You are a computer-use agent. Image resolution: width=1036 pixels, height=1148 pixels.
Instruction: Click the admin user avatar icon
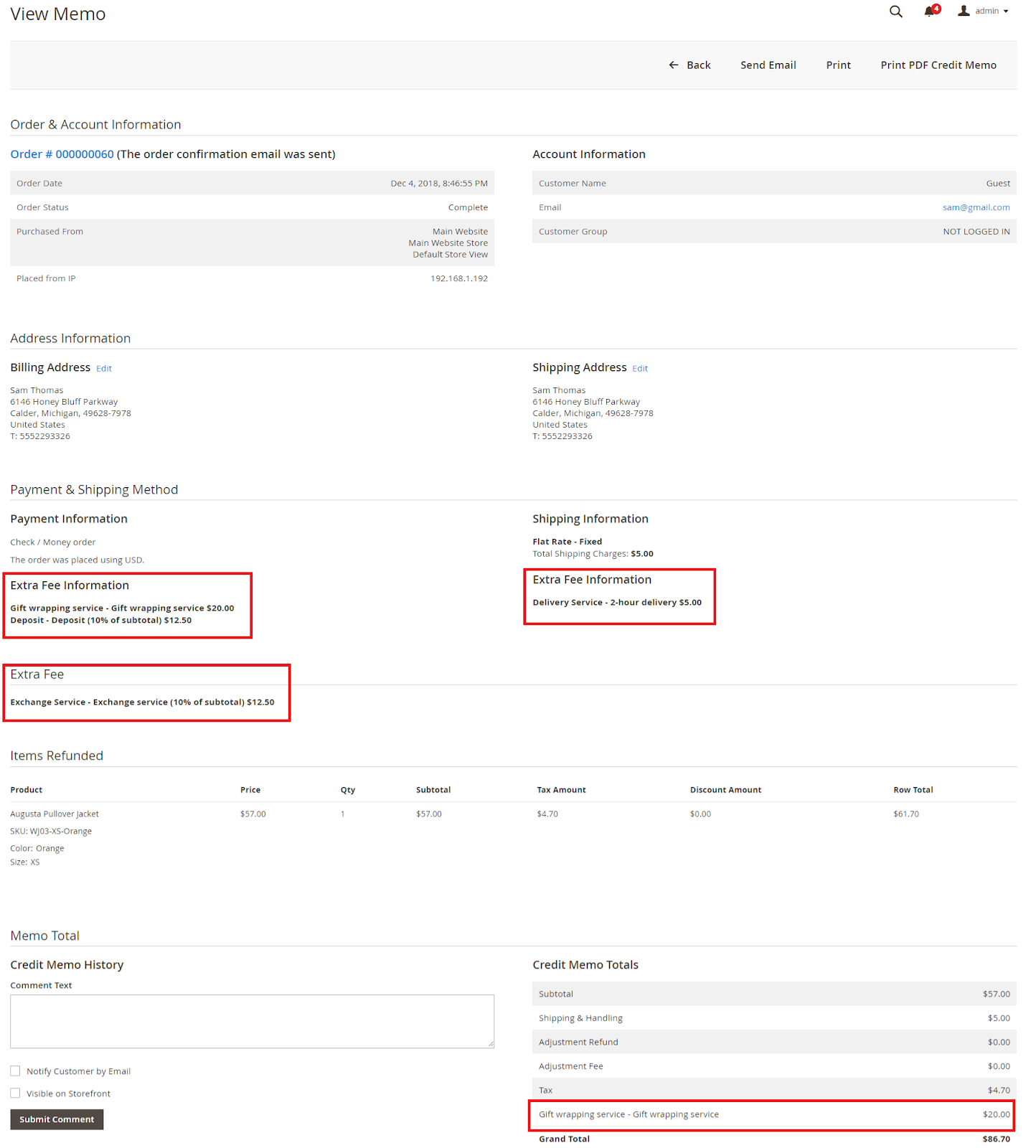click(x=964, y=11)
